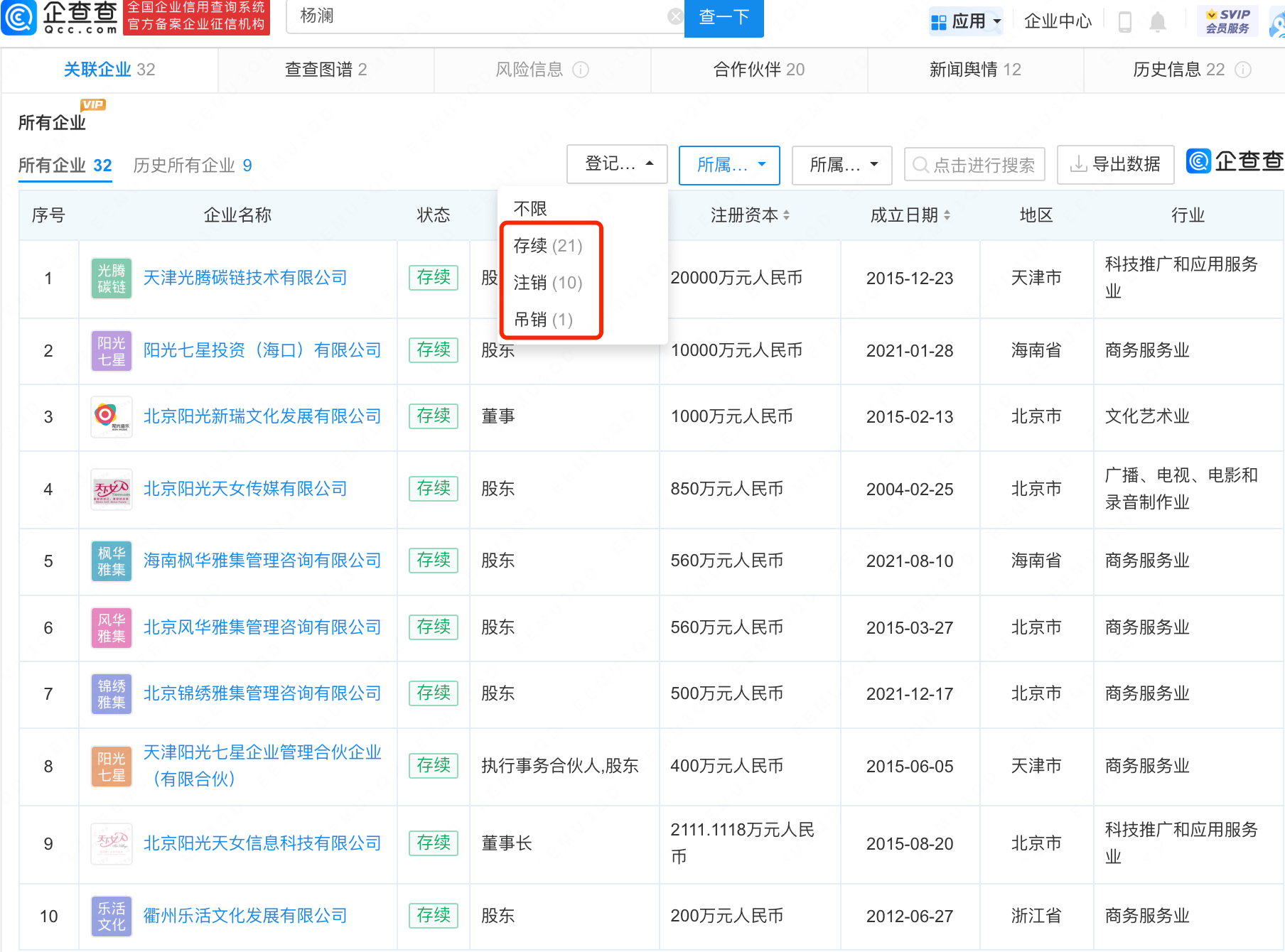Open the Qcc.com logo homepage
Image resolution: width=1285 pixels, height=952 pixels.
[60, 17]
